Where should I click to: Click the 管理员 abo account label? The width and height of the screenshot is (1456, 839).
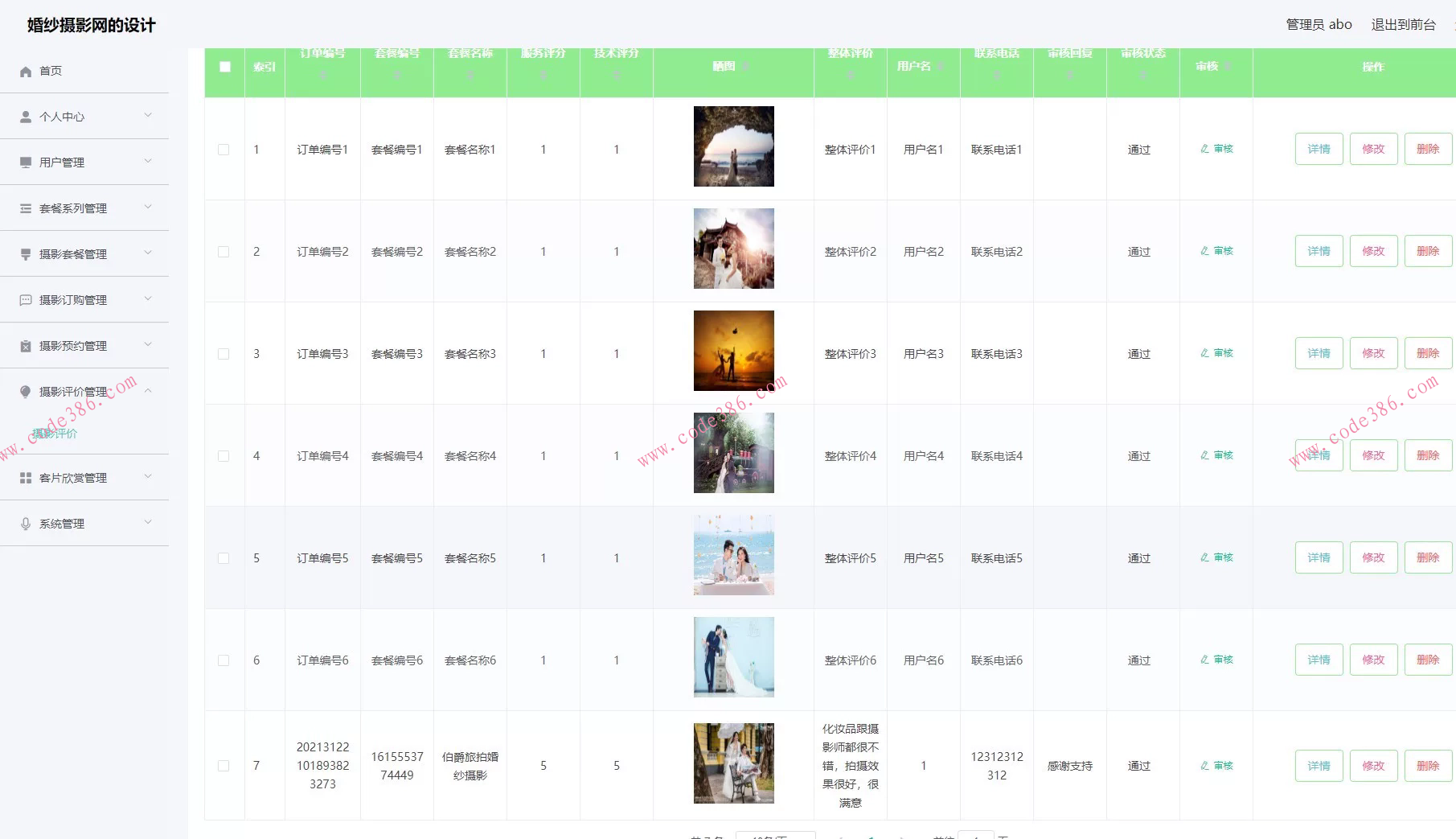pos(1319,25)
